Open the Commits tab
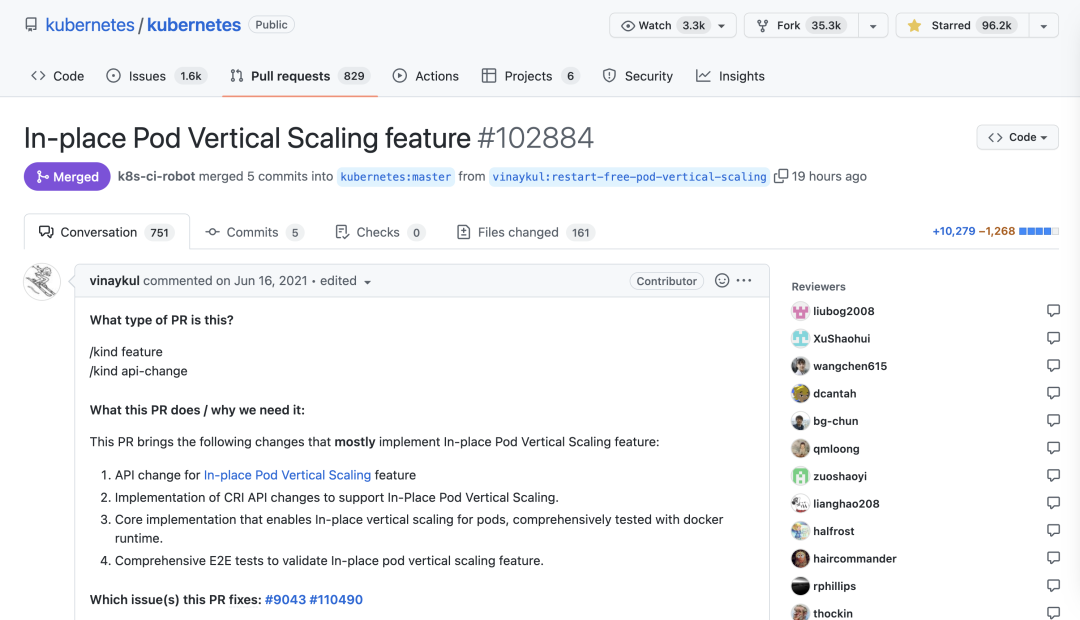The height and width of the screenshot is (620, 1080). pos(254,232)
